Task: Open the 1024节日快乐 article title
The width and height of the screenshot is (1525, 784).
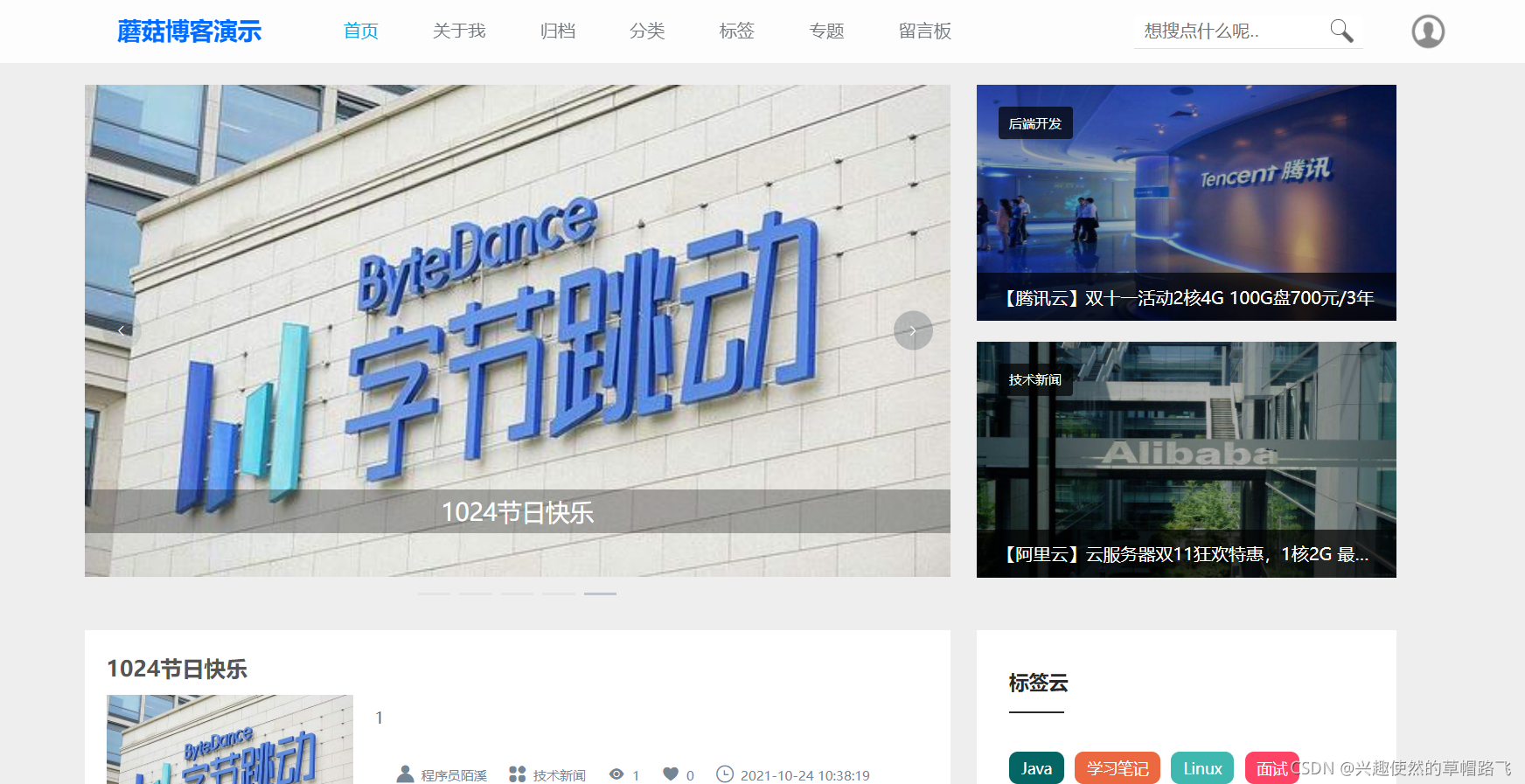Action: click(178, 669)
